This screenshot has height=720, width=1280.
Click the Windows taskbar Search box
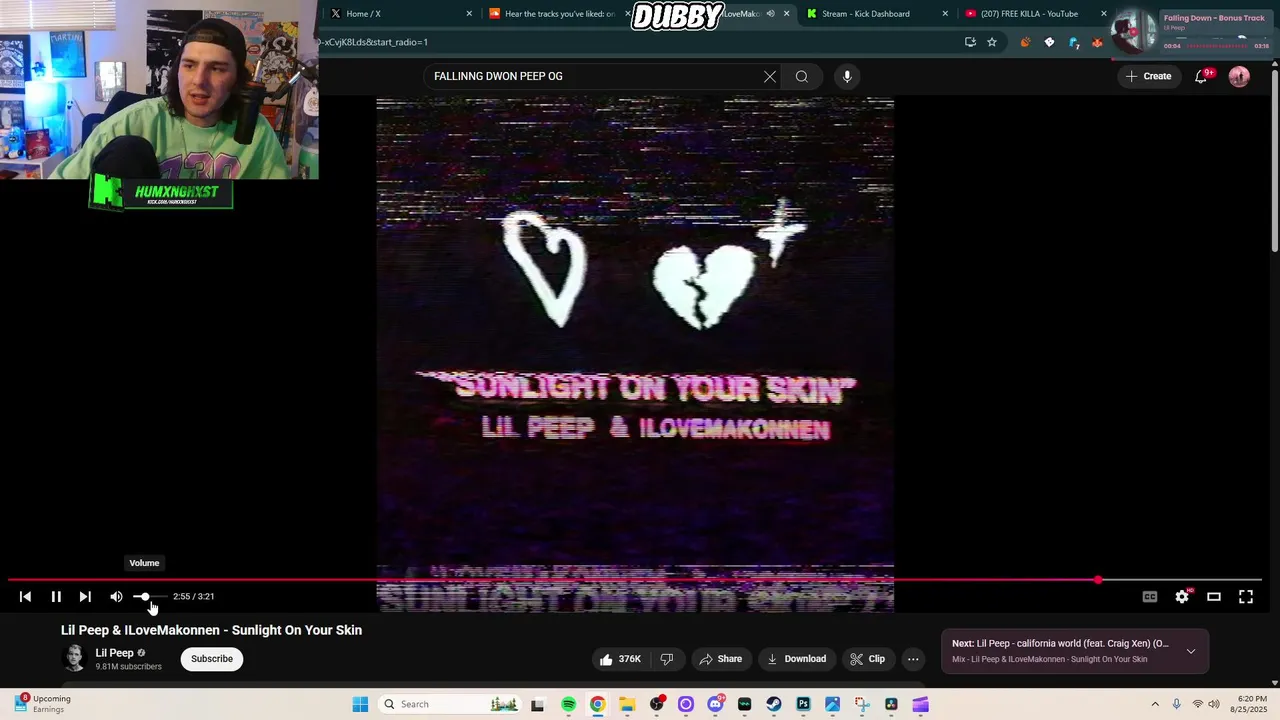pyautogui.click(x=450, y=705)
